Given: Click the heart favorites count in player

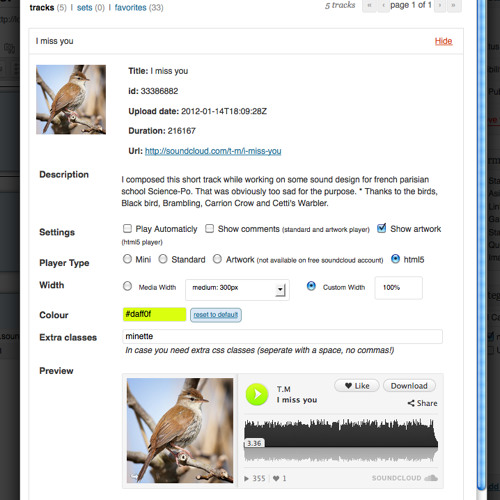Looking at the screenshot, I should (x=279, y=479).
